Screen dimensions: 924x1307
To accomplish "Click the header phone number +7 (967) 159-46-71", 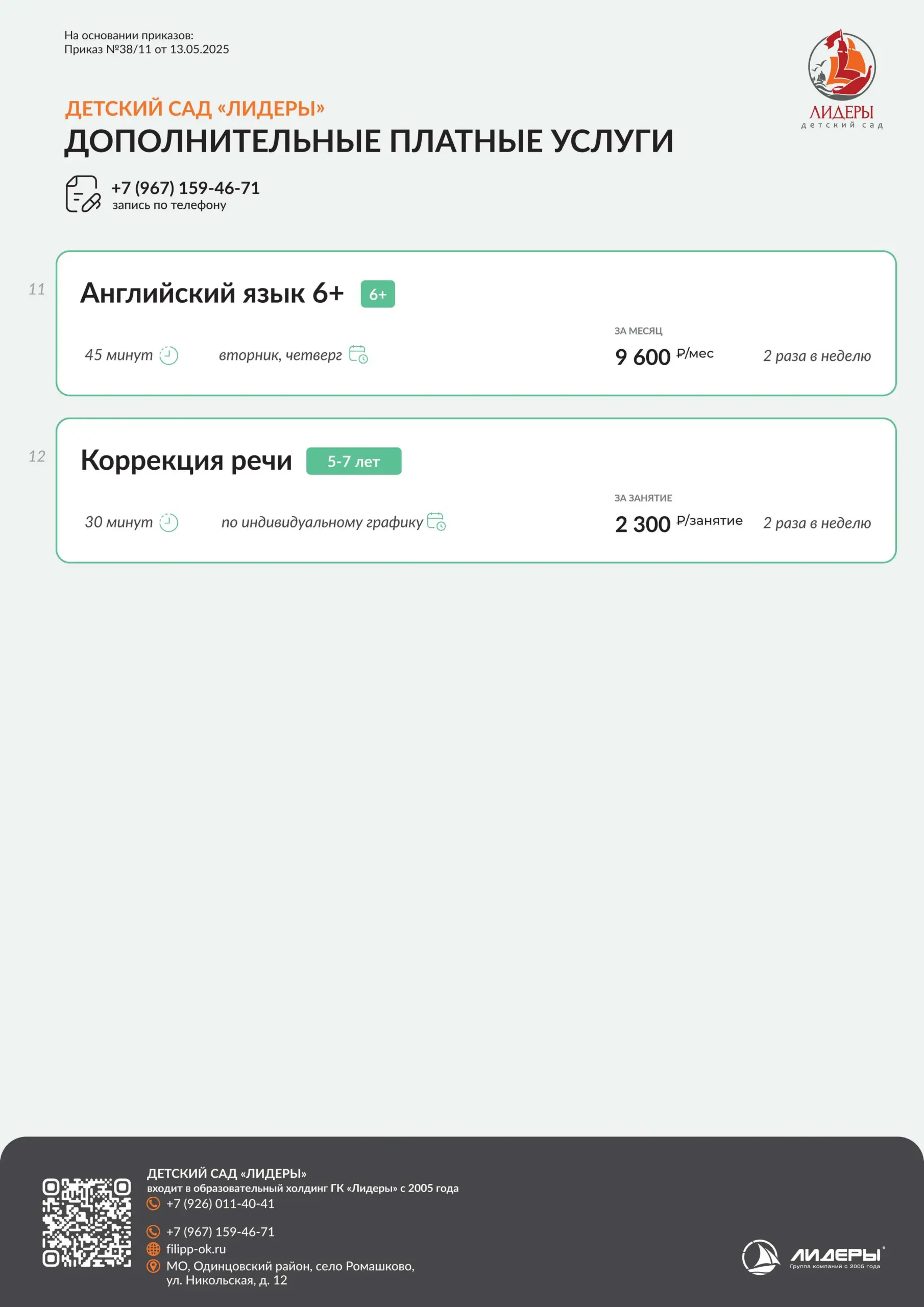I will click(186, 188).
